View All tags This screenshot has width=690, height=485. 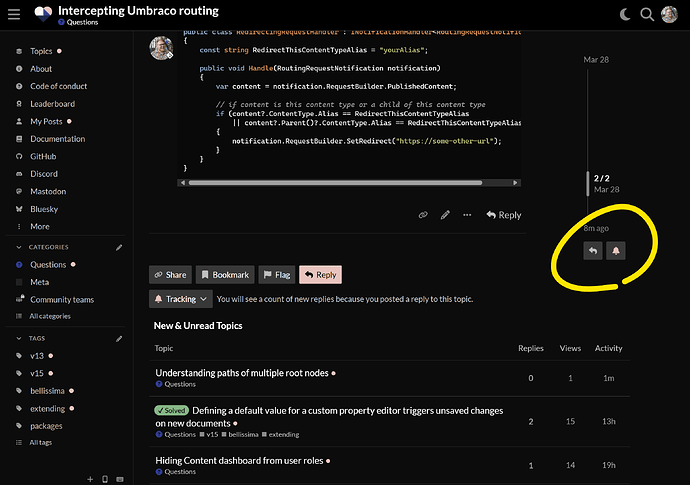coord(40,442)
